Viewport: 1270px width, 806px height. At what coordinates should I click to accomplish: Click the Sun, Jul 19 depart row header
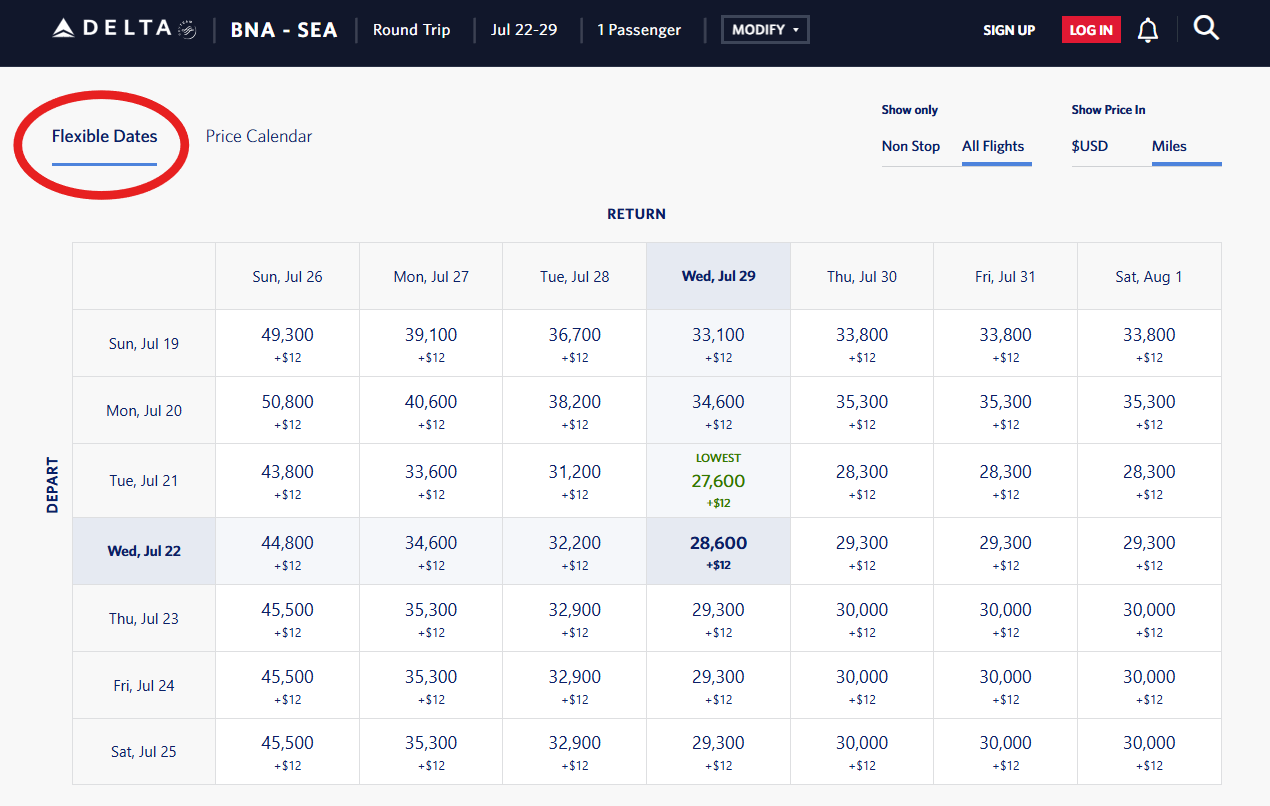coord(144,343)
